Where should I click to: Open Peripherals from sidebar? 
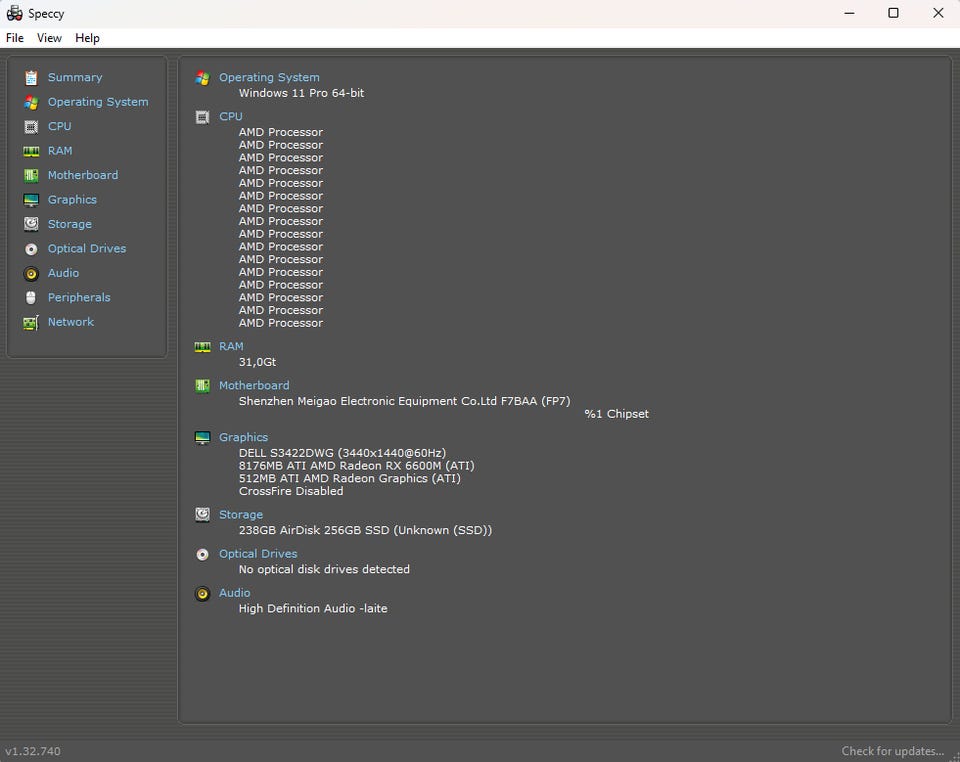(80, 298)
